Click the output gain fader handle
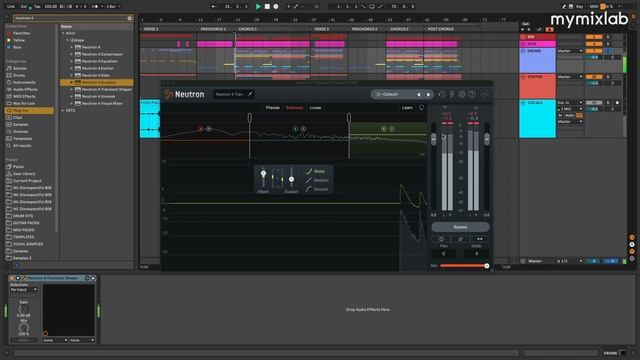The image size is (640, 360). [x=487, y=139]
